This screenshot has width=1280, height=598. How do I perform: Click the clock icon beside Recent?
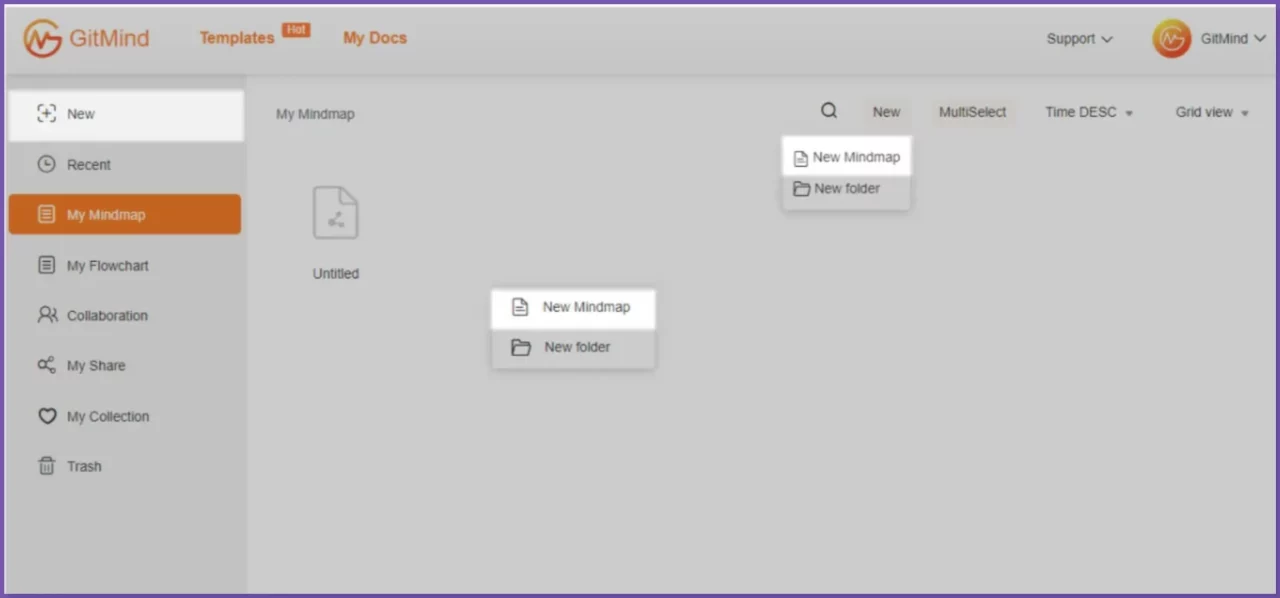[46, 165]
